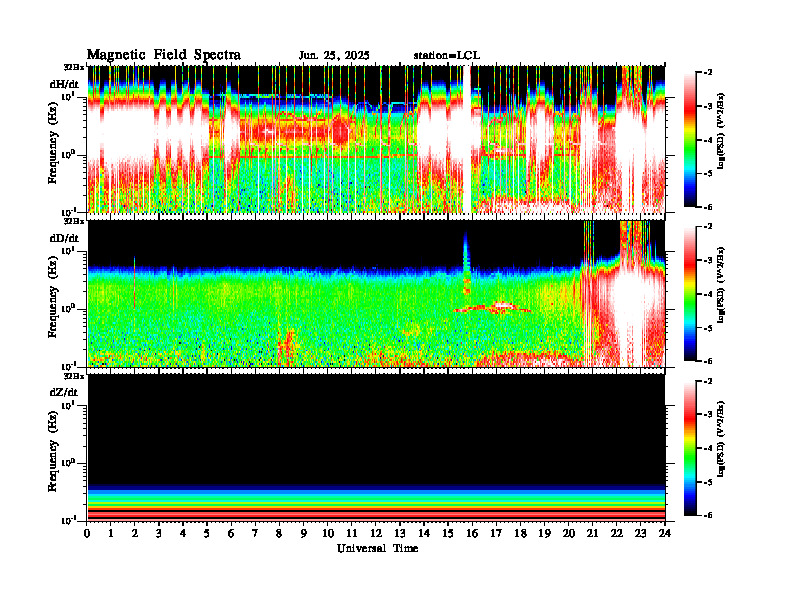Click the white data gap near 16 UT in dH/dt
The width and height of the screenshot is (792, 612).
click(x=467, y=139)
